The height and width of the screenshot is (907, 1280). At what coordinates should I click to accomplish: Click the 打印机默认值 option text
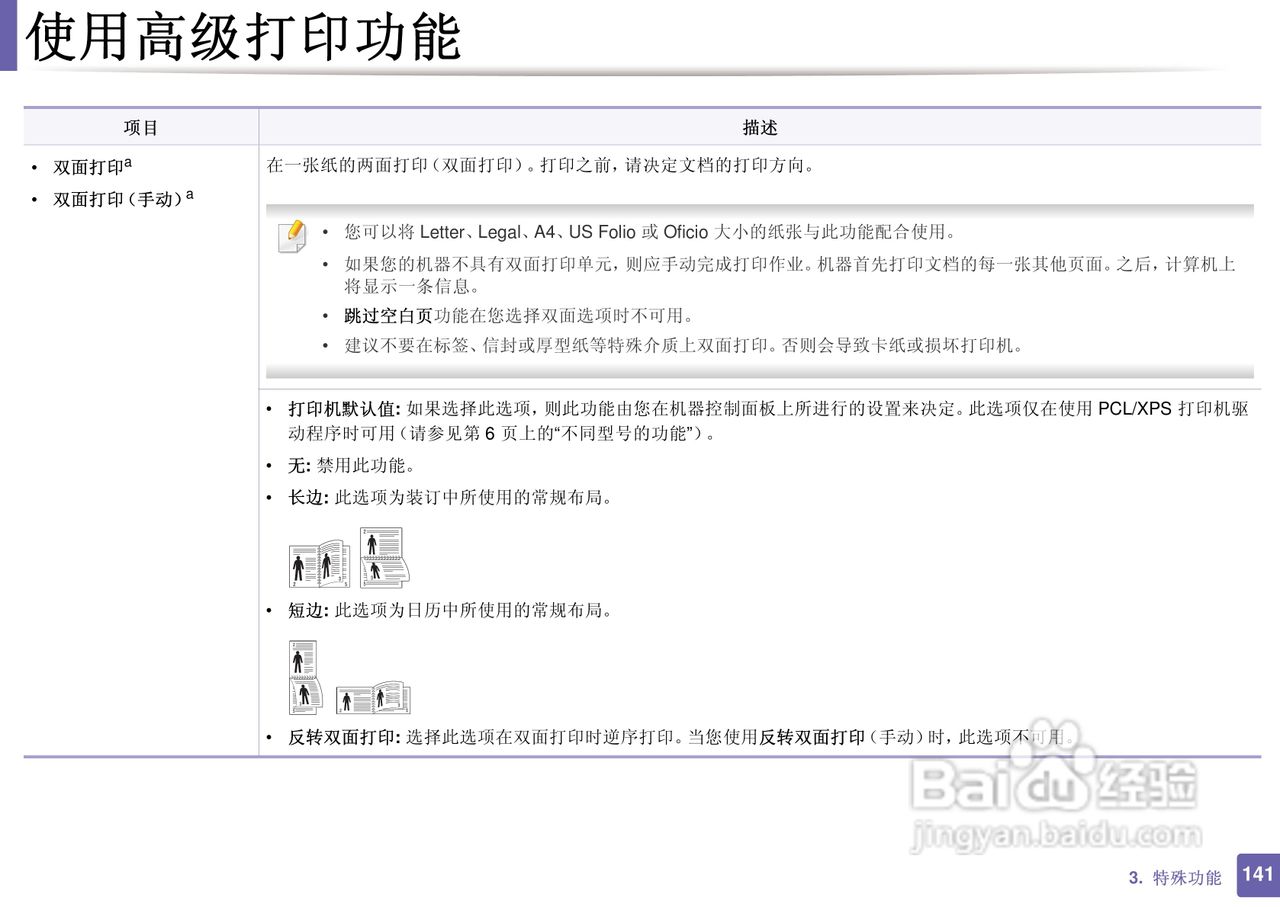click(768, 421)
